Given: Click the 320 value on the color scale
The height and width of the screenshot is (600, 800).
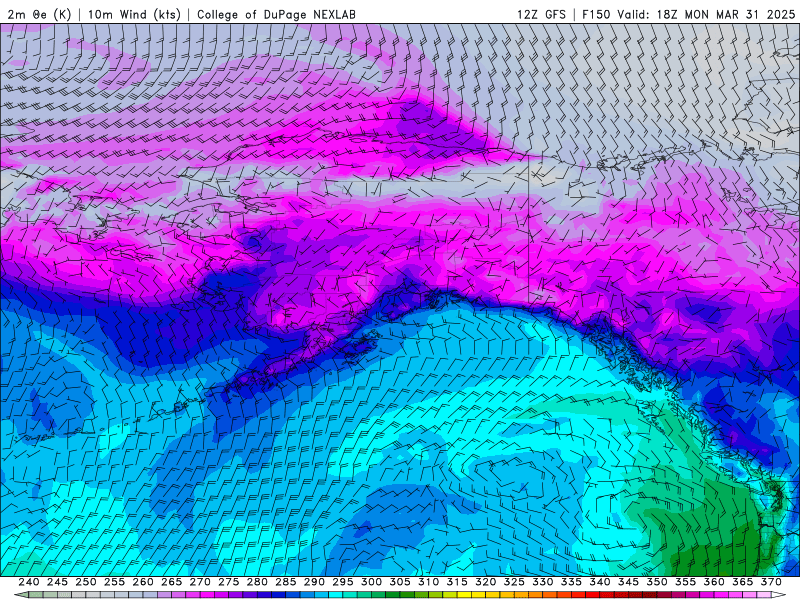Looking at the screenshot, I should click(486, 582).
